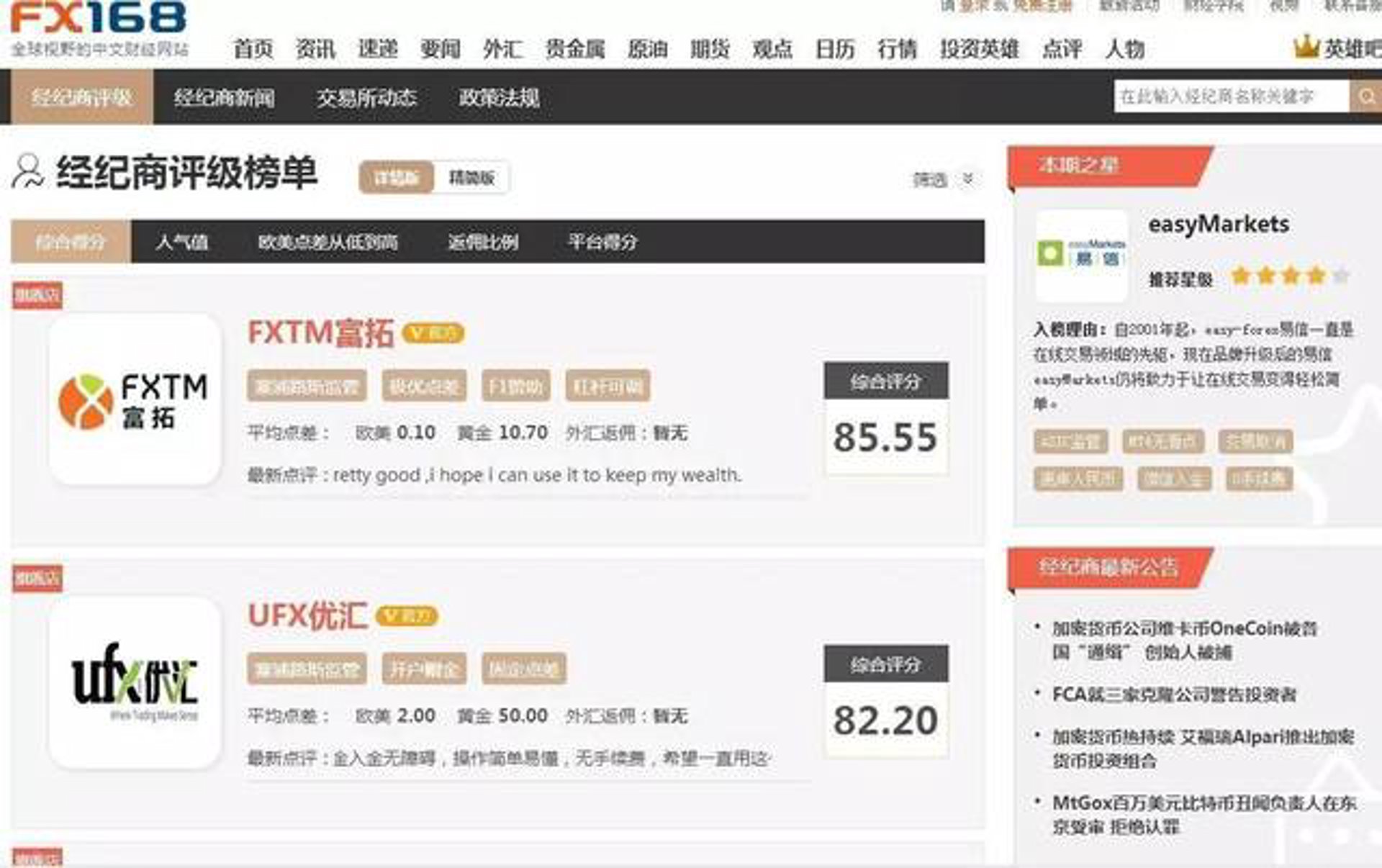Open 投资英雄 in the top navigation
Screen dimensions: 1382x868
click(x=979, y=49)
